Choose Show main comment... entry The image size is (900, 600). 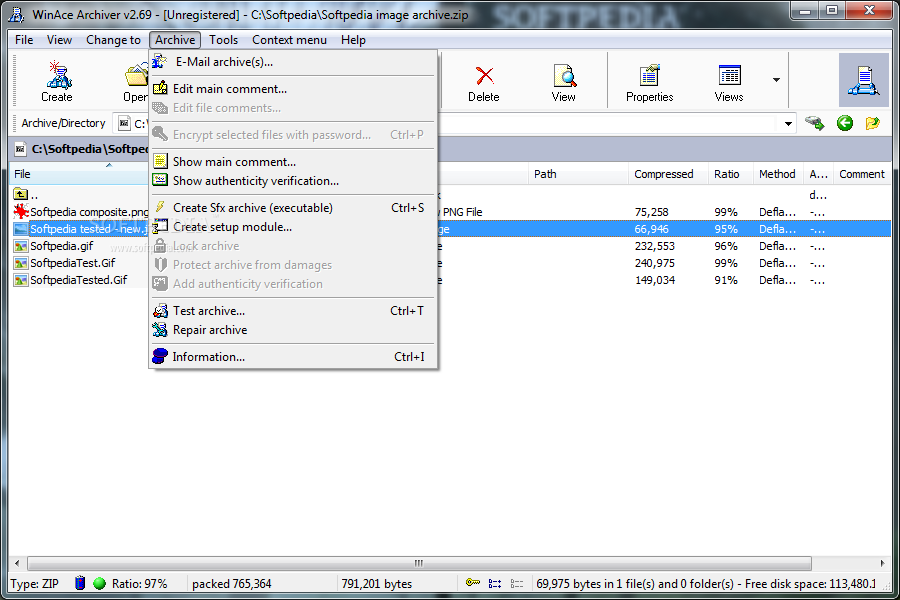[293, 161]
